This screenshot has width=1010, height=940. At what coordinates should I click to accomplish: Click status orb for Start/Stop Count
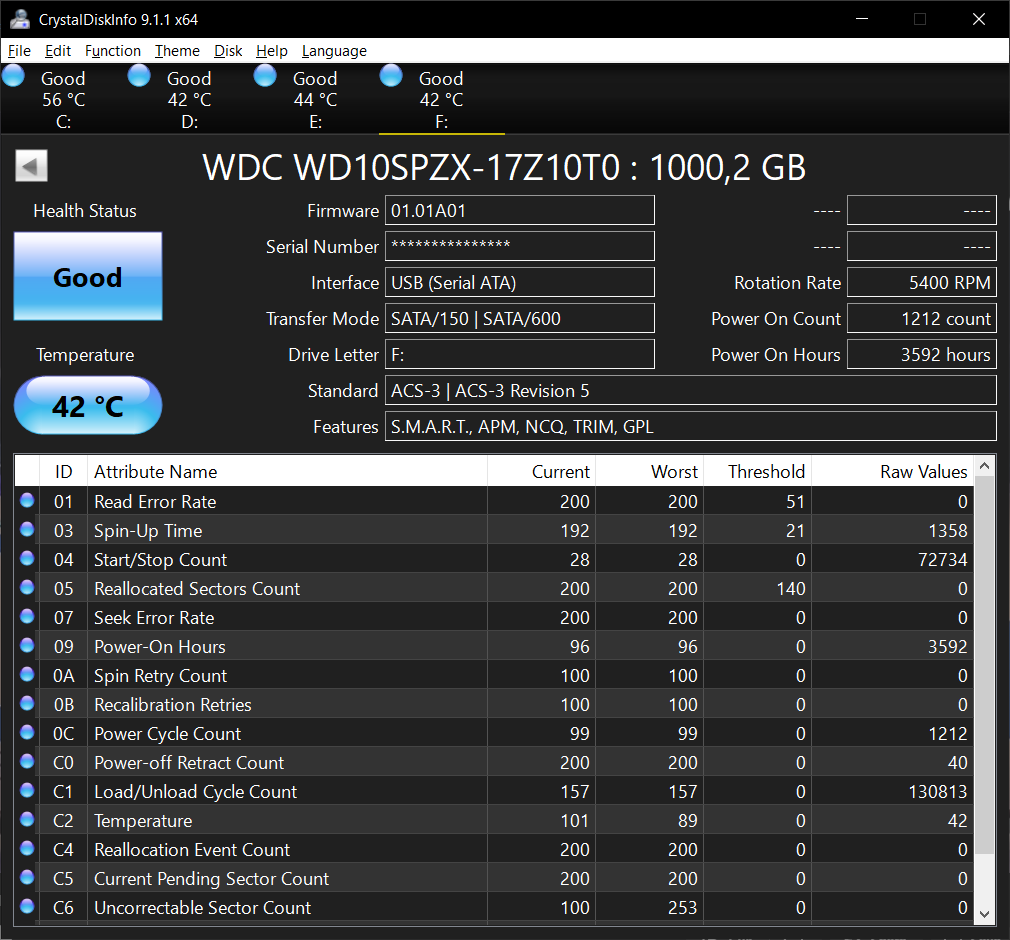(x=27, y=559)
